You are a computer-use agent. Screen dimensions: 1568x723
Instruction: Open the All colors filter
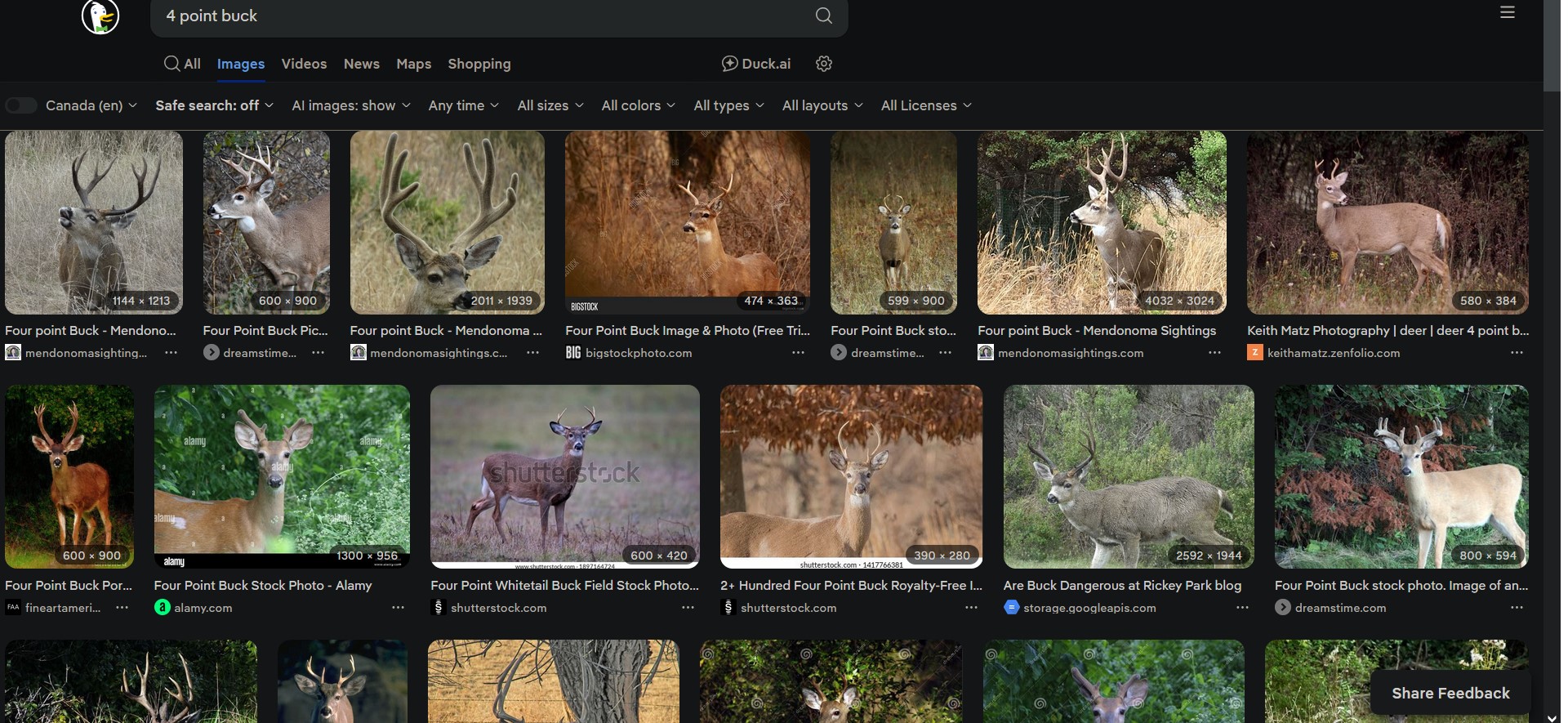(639, 105)
